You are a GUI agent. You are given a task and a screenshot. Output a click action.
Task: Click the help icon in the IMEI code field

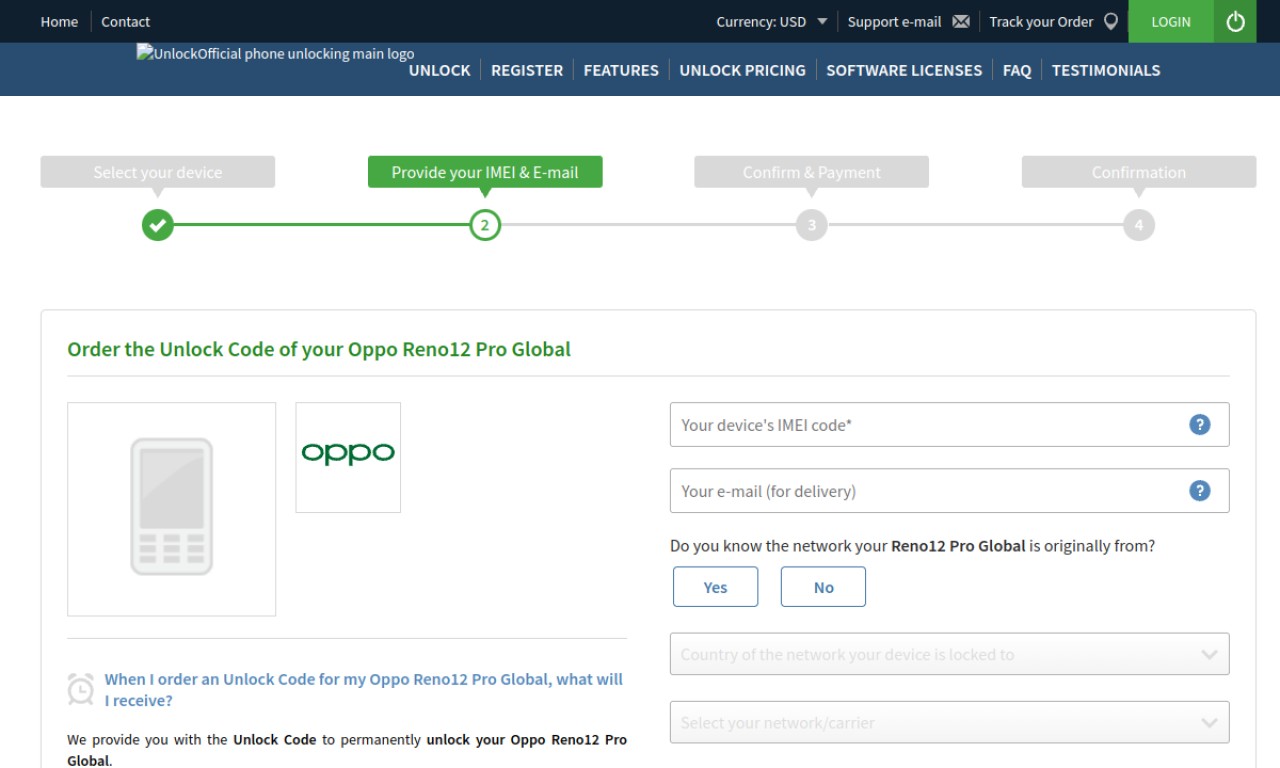1199,425
